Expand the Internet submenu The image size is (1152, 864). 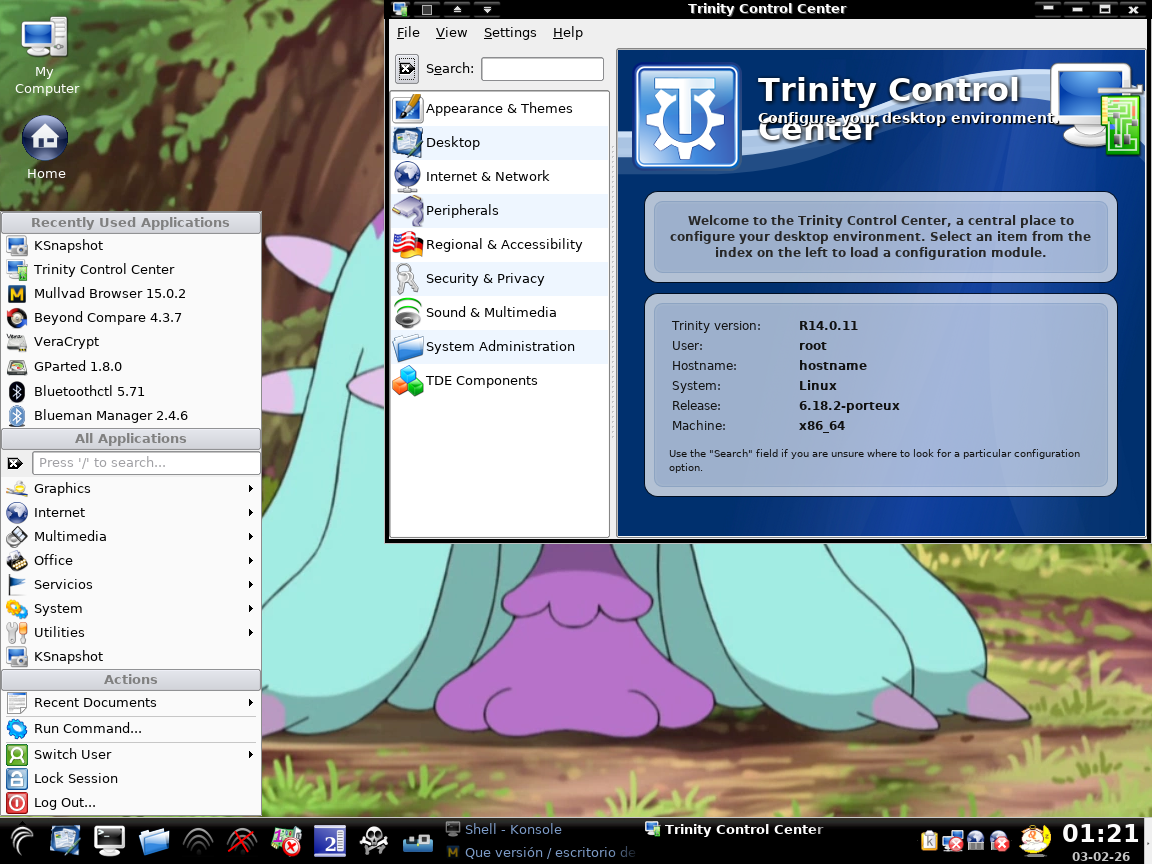click(x=131, y=513)
